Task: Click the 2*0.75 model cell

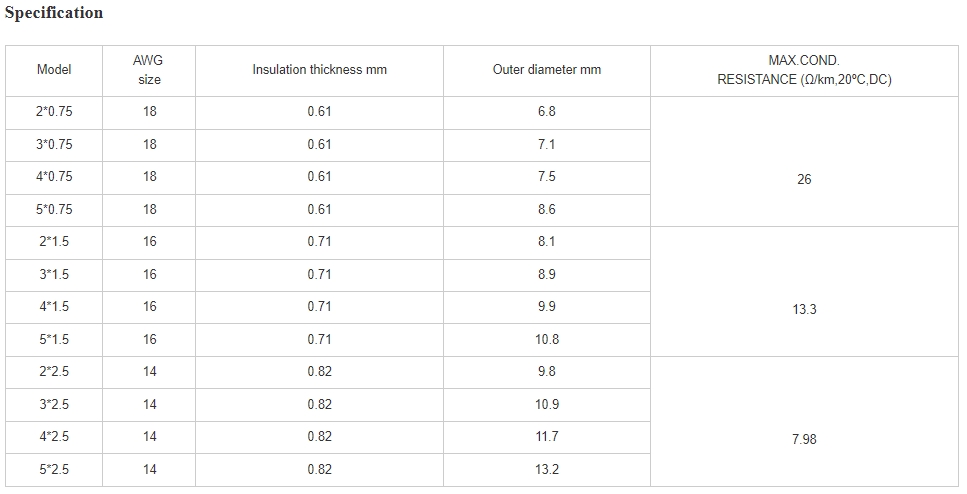Action: 54,112
